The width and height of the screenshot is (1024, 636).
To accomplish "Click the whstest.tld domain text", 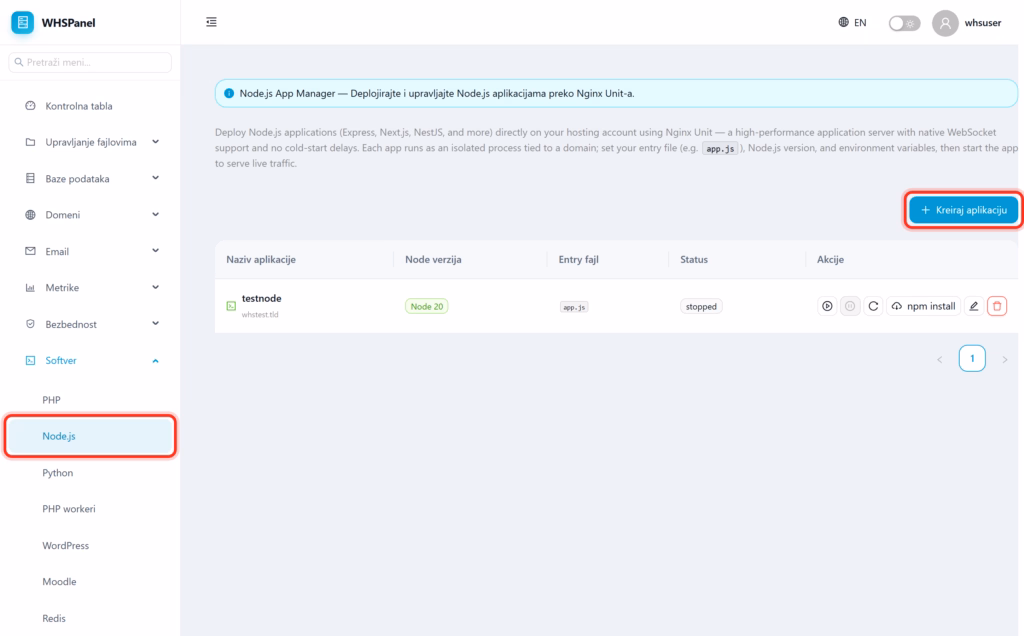I will 260,314.
